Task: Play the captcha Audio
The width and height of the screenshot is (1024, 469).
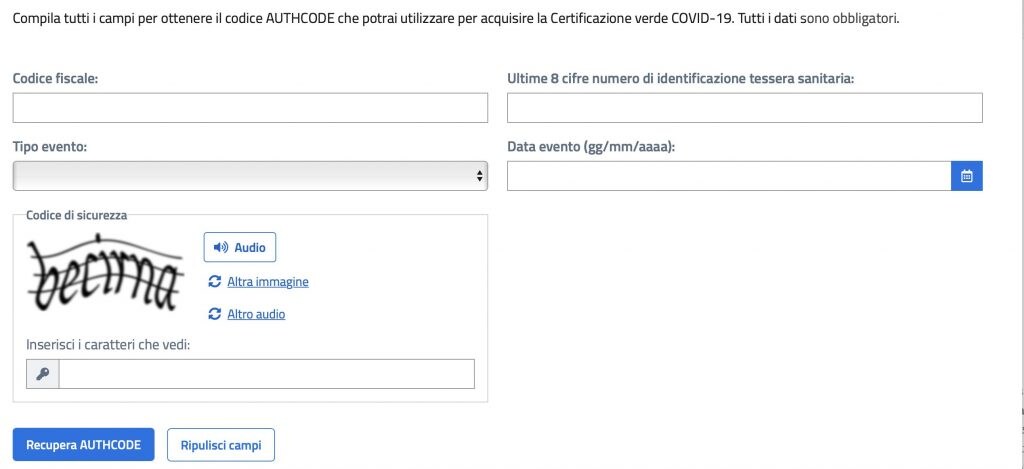Action: [x=240, y=248]
